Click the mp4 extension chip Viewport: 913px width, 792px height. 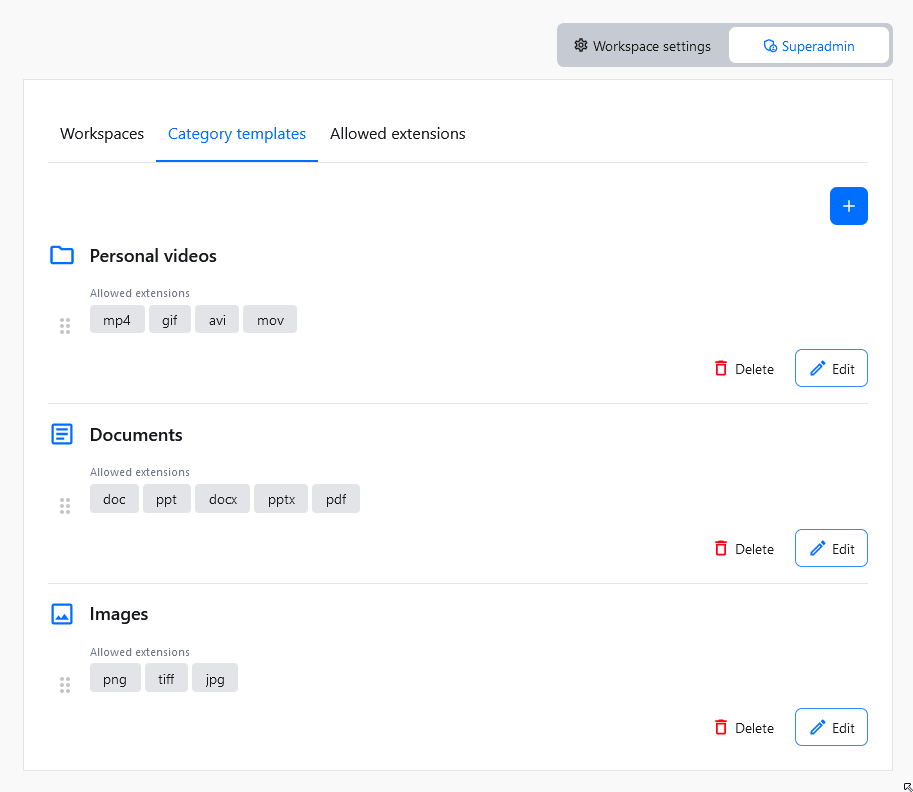click(x=117, y=320)
